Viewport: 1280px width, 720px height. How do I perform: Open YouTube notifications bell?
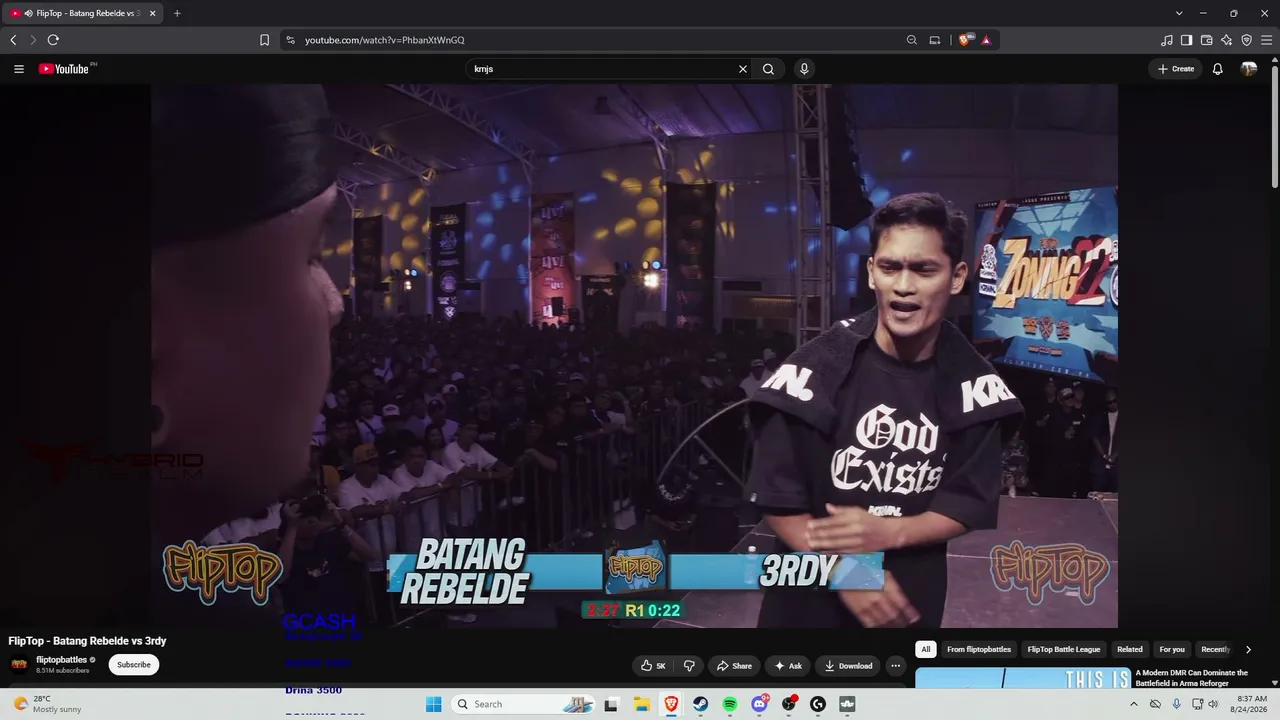[x=1217, y=69]
